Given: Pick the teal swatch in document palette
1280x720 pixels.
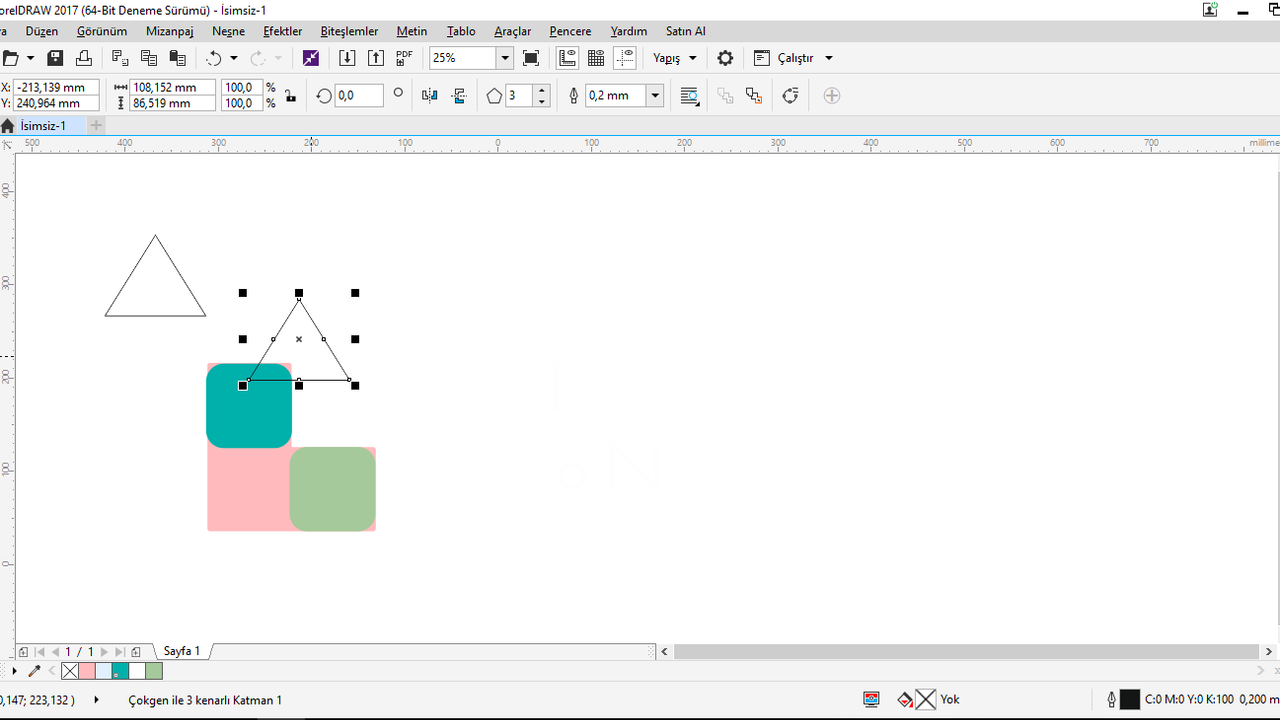Looking at the screenshot, I should (120, 671).
